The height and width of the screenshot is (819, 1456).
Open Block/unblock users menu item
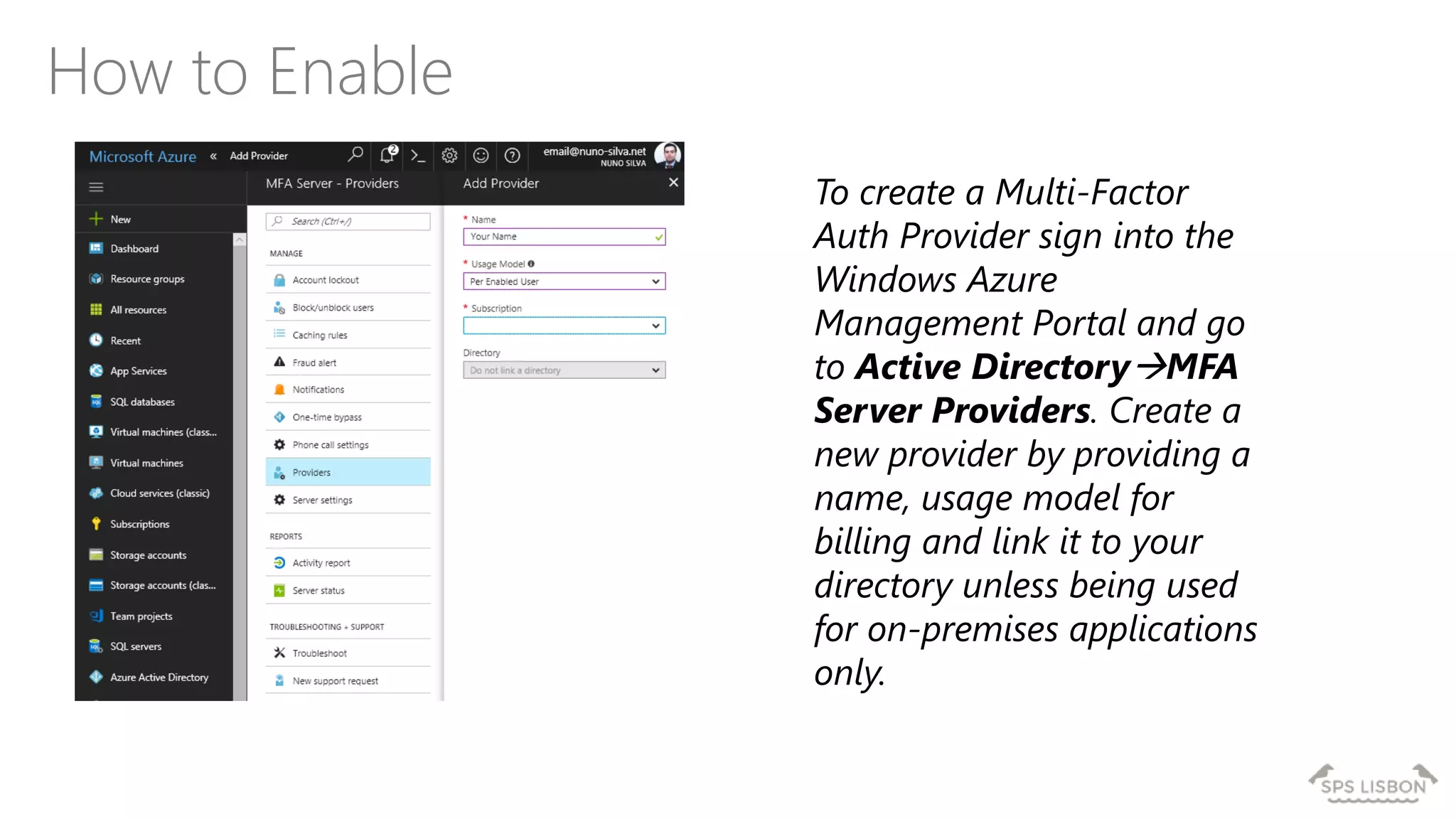[x=348, y=308]
